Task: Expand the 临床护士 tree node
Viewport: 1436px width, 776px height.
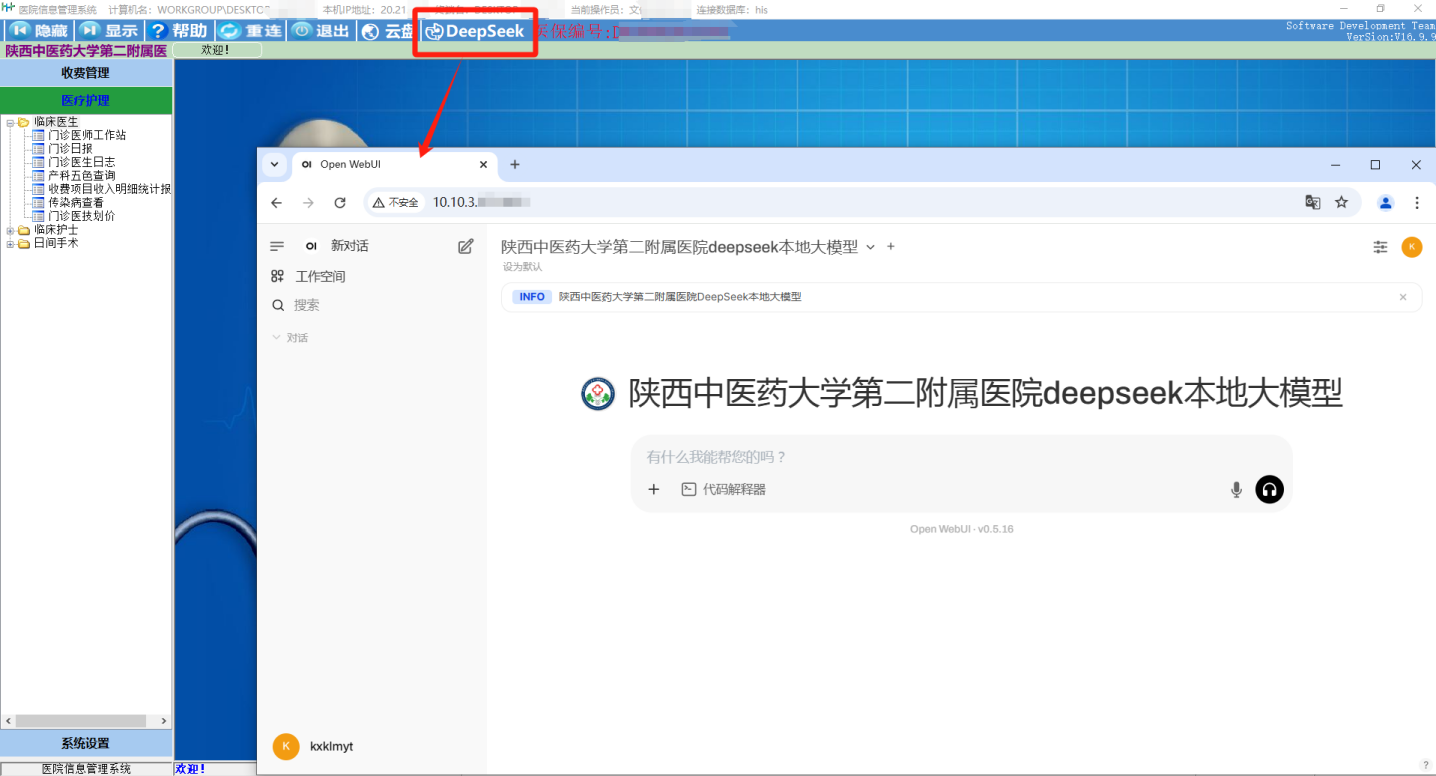Action: [x=10, y=230]
